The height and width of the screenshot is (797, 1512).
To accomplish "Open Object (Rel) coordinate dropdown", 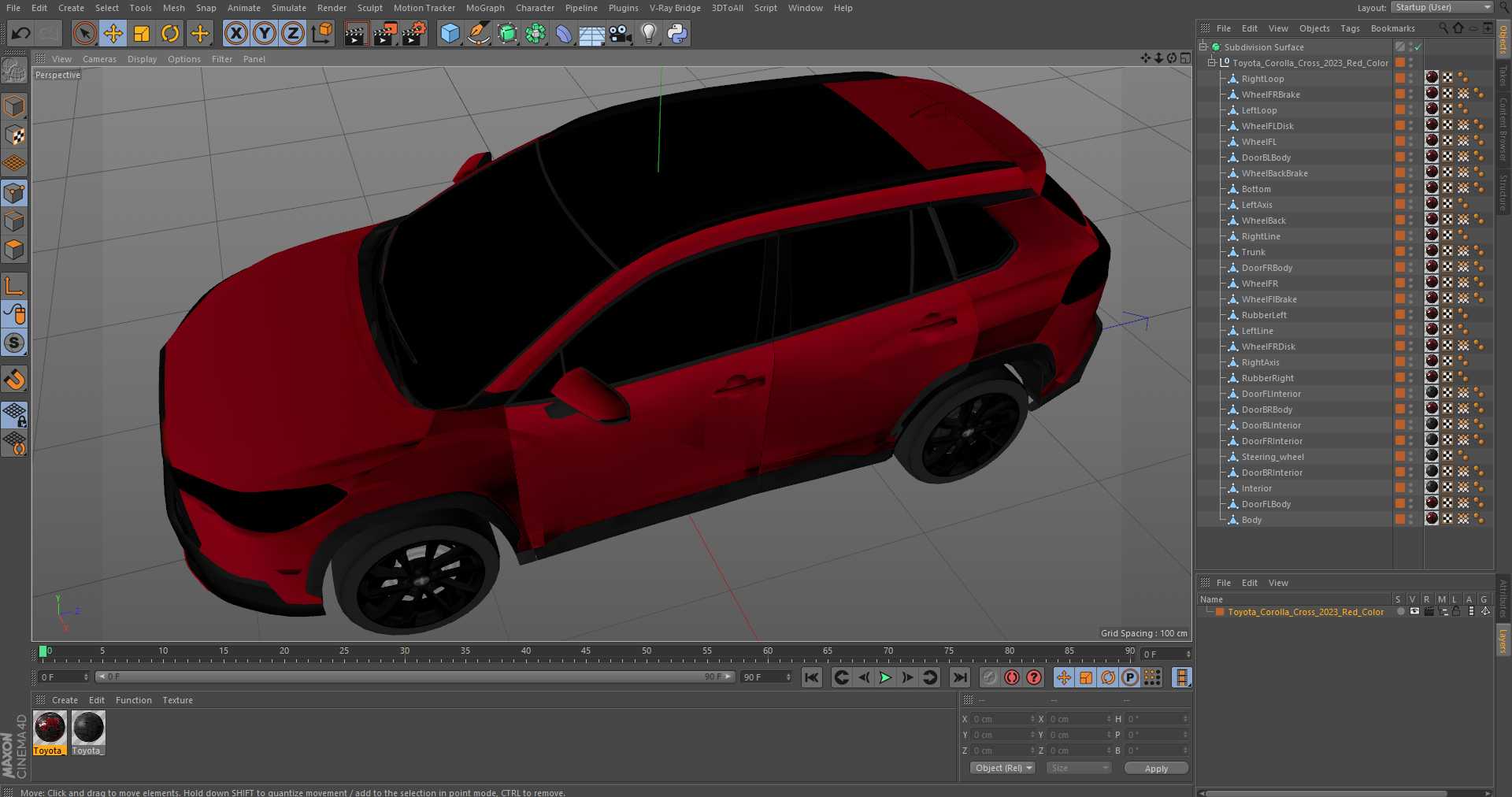I will click(x=1003, y=768).
